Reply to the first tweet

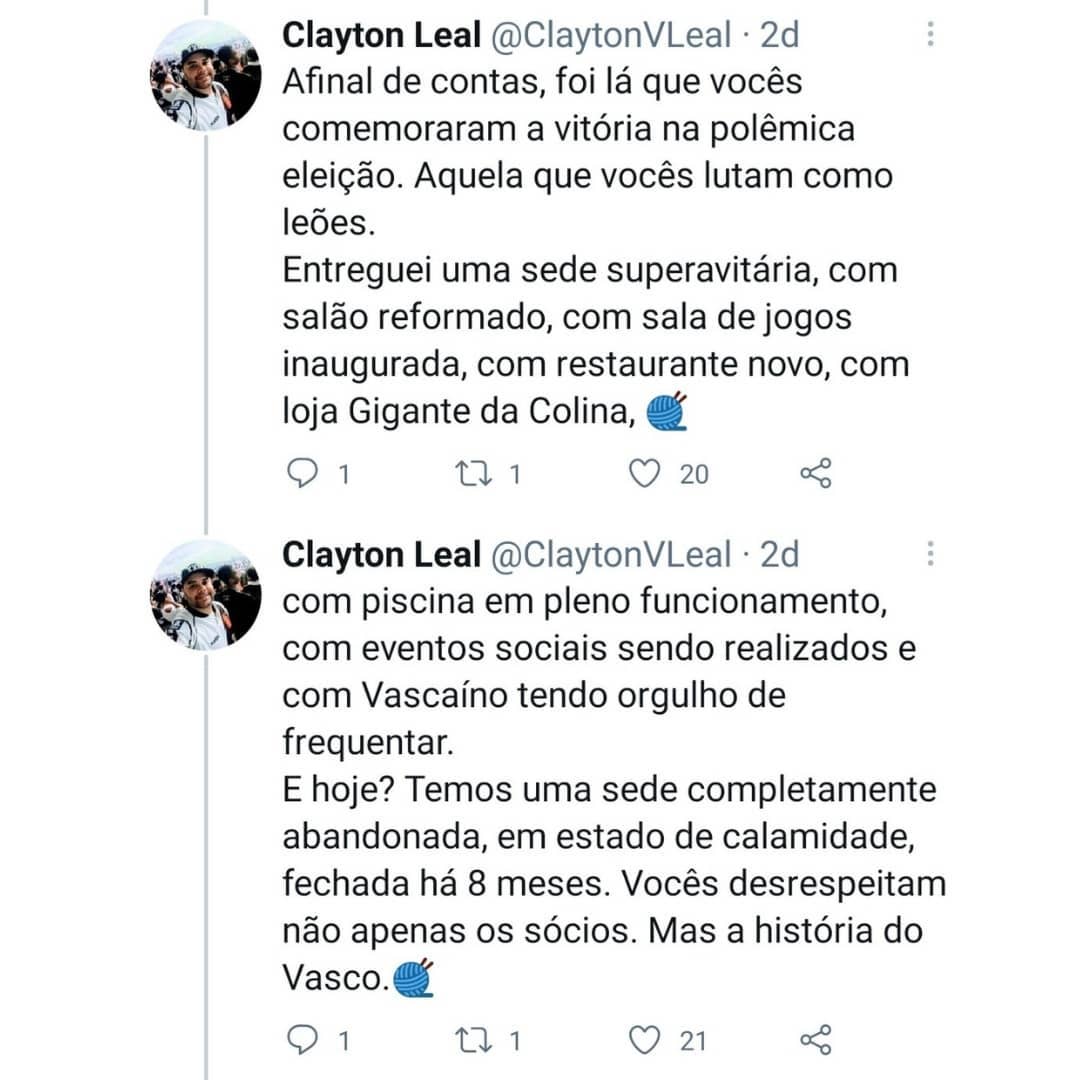pos(301,474)
